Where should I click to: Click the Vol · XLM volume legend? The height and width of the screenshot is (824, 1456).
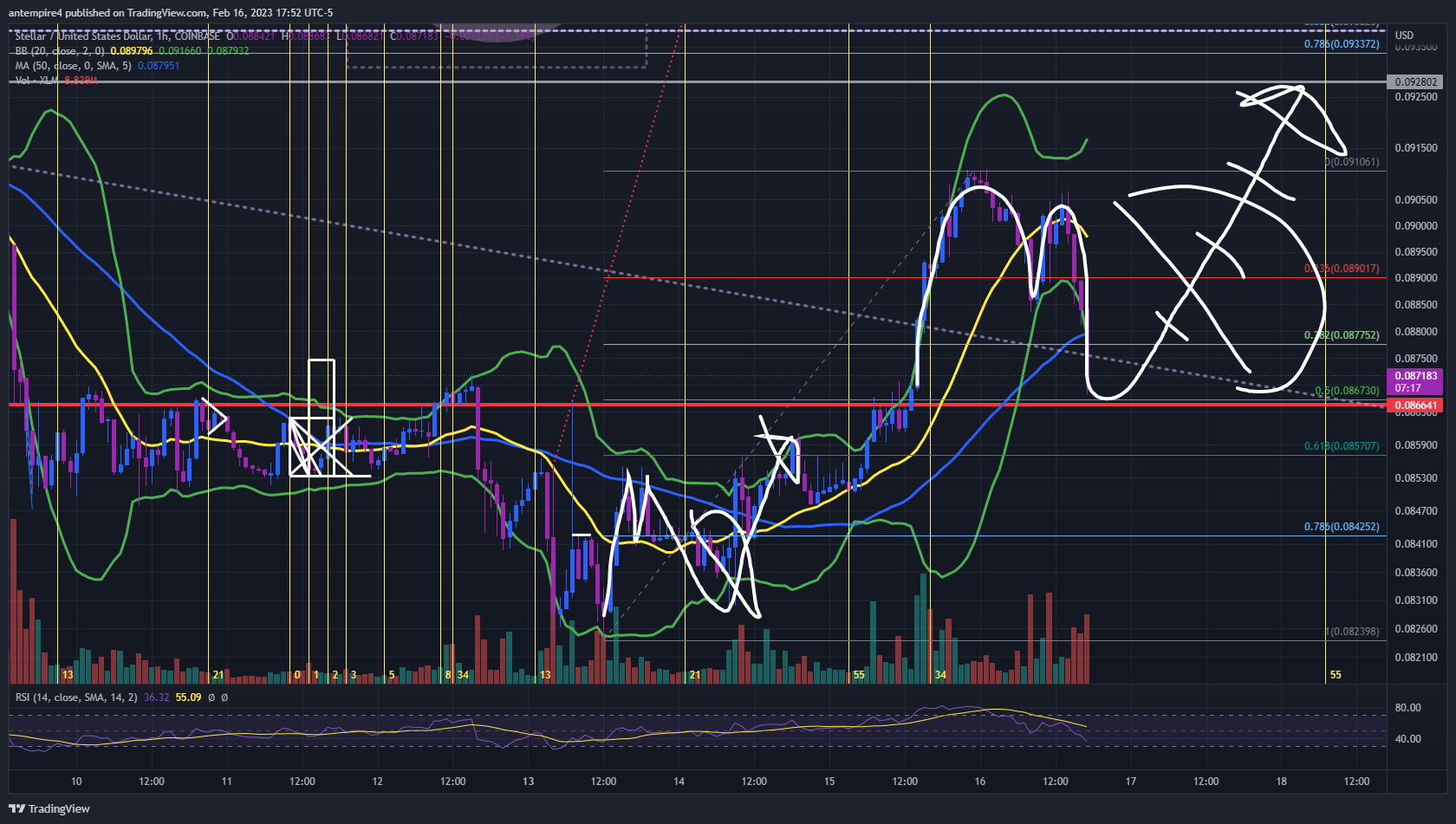click(36, 81)
